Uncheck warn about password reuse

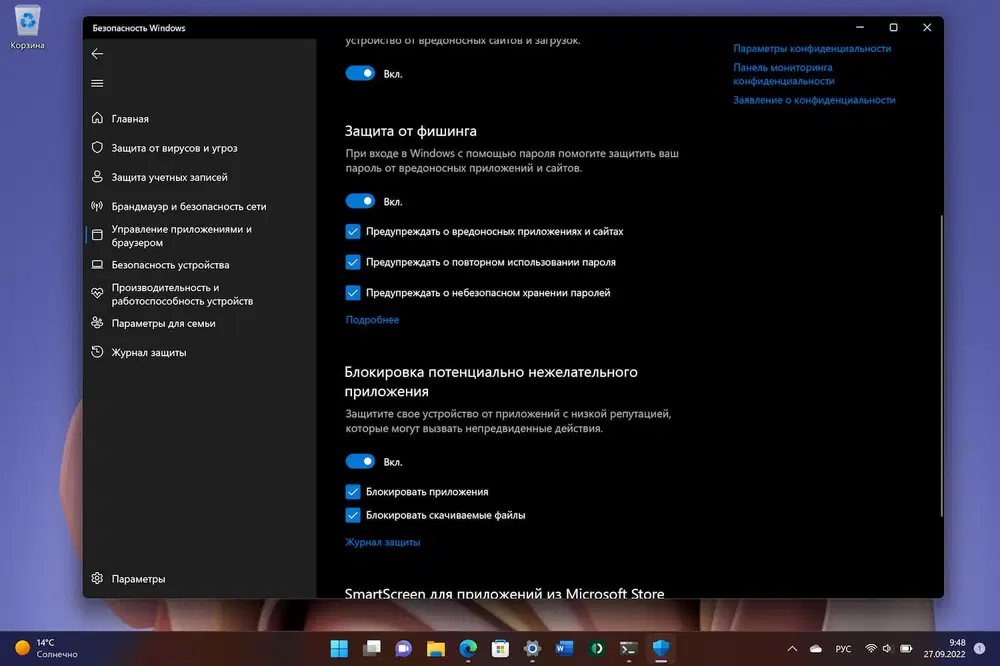(x=353, y=262)
